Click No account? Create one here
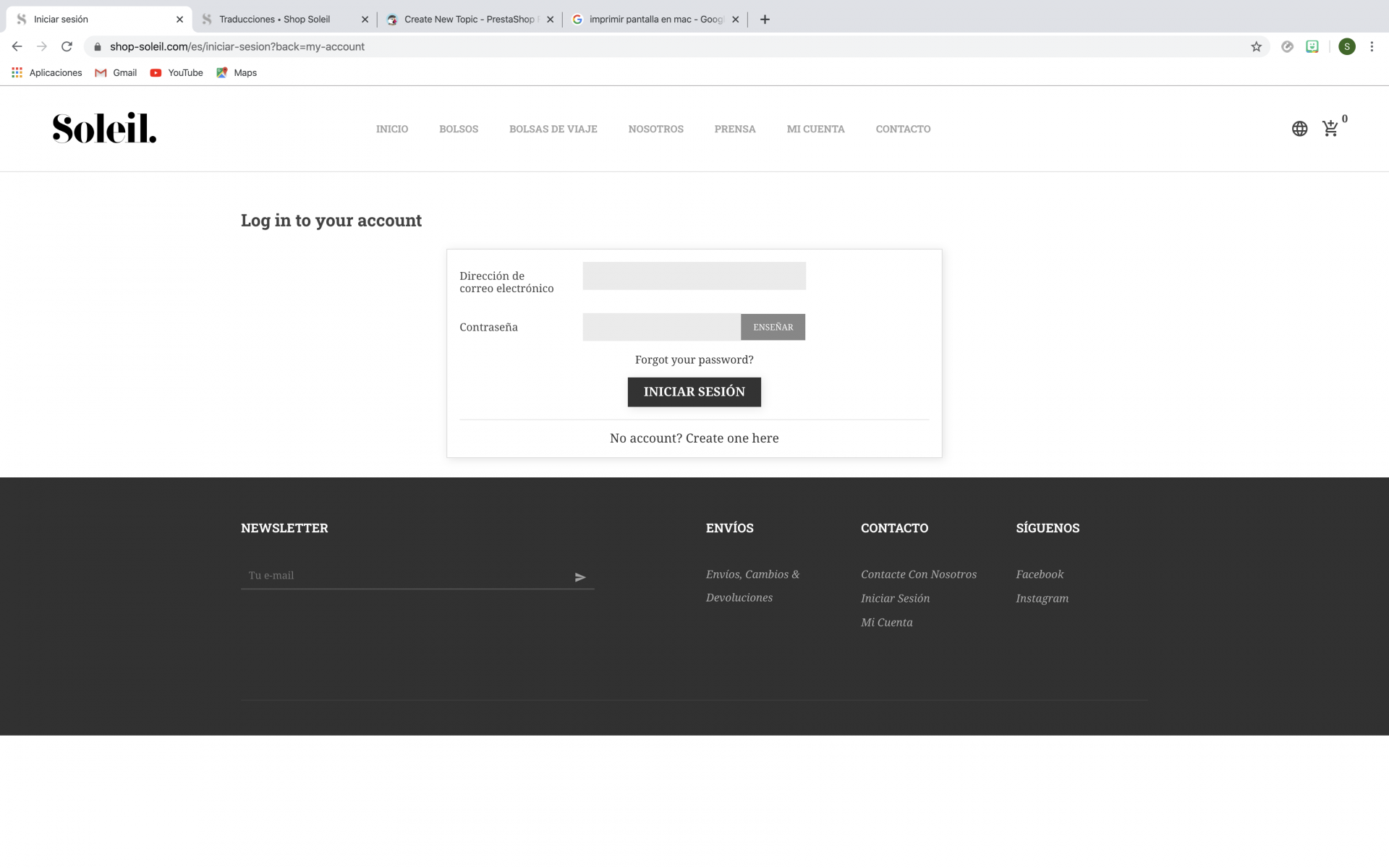1389x868 pixels. coord(694,438)
